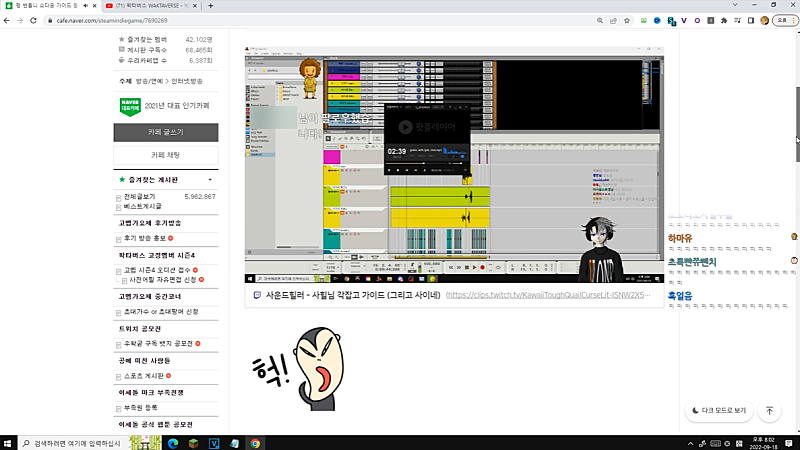Click the clip title 사운드힐러 text
This screenshot has height=450, width=800.
coord(353,295)
